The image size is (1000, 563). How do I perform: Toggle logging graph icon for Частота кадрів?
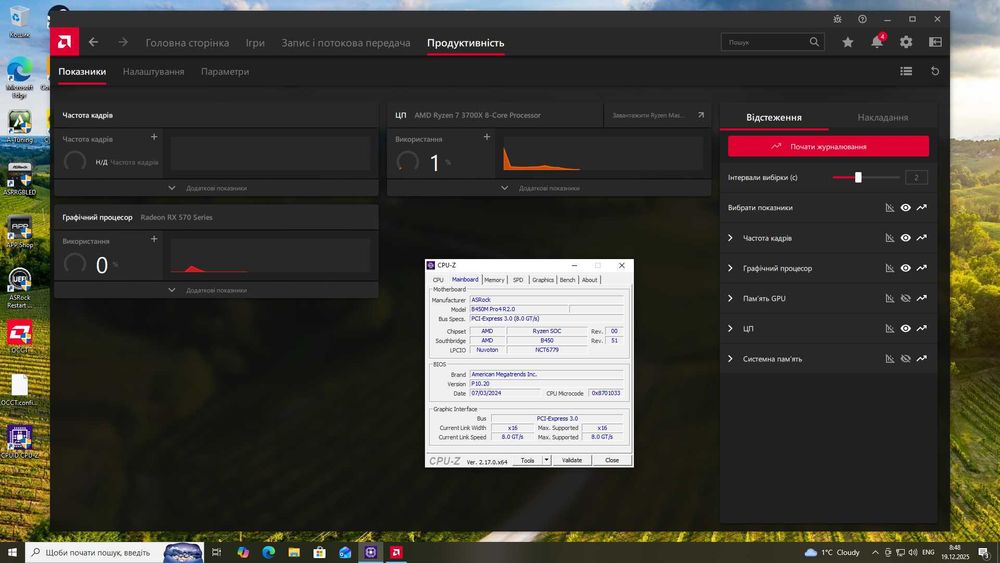[922, 238]
